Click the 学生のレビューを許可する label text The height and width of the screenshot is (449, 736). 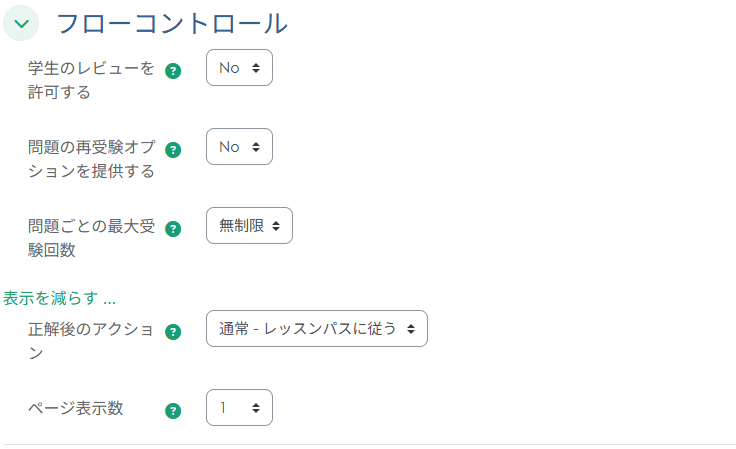pyautogui.click(x=91, y=80)
